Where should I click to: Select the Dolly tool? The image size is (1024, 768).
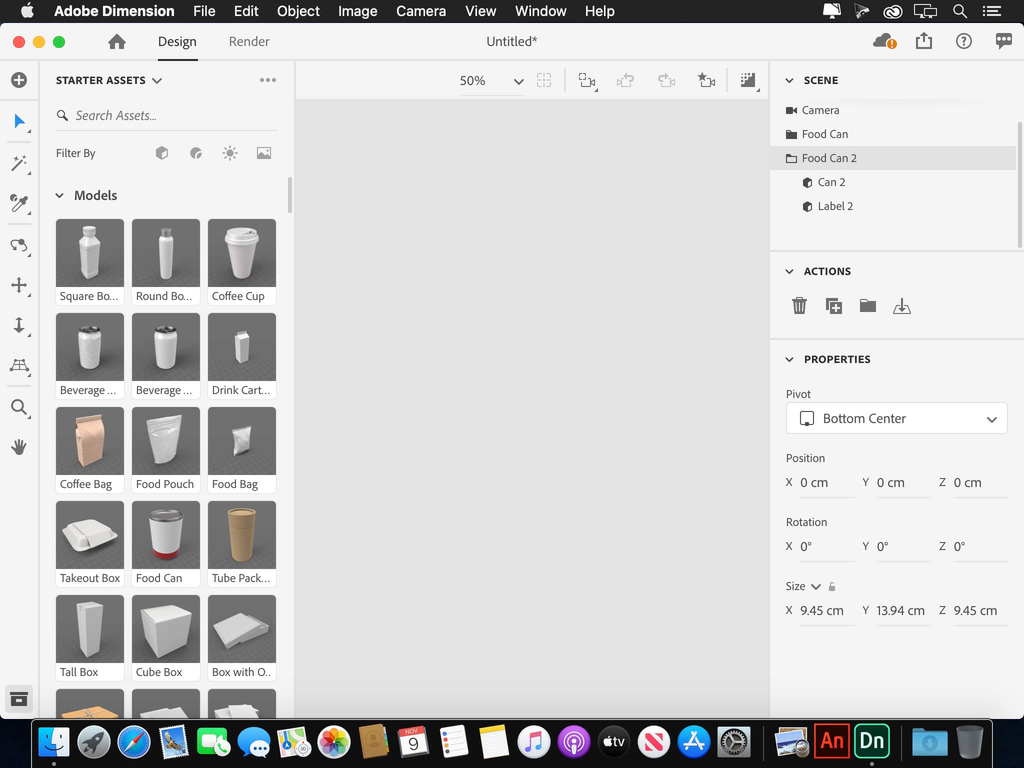tap(18, 325)
